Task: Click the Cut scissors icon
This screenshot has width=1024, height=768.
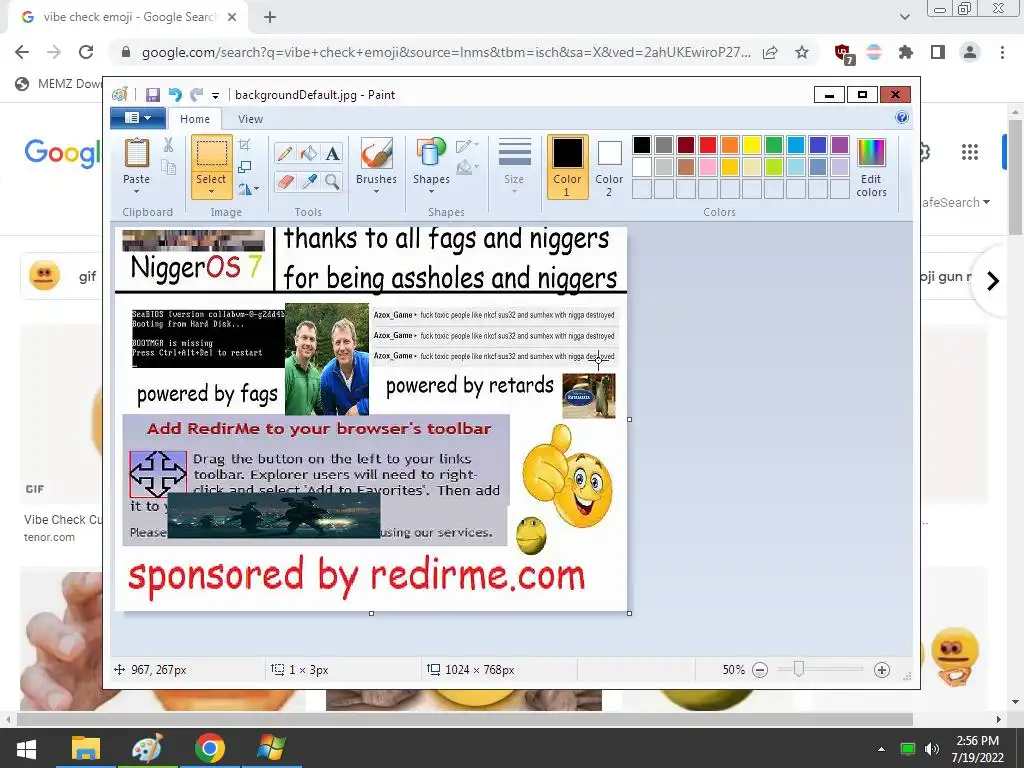Action: point(168,145)
